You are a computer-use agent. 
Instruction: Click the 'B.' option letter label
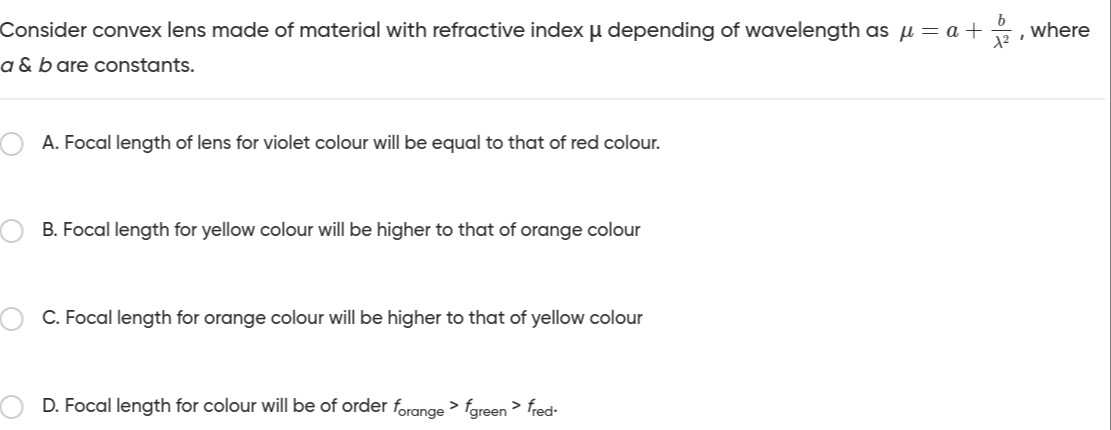pos(50,230)
